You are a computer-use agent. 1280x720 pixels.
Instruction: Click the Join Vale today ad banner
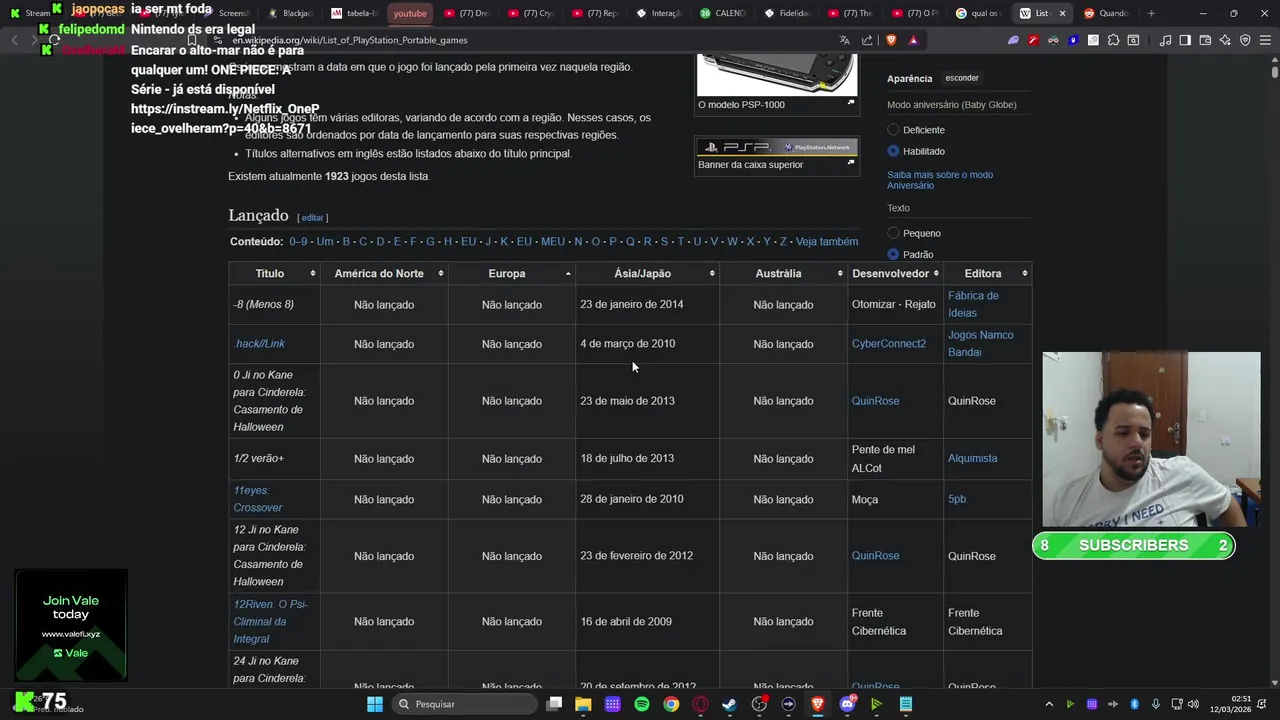[x=71, y=625]
